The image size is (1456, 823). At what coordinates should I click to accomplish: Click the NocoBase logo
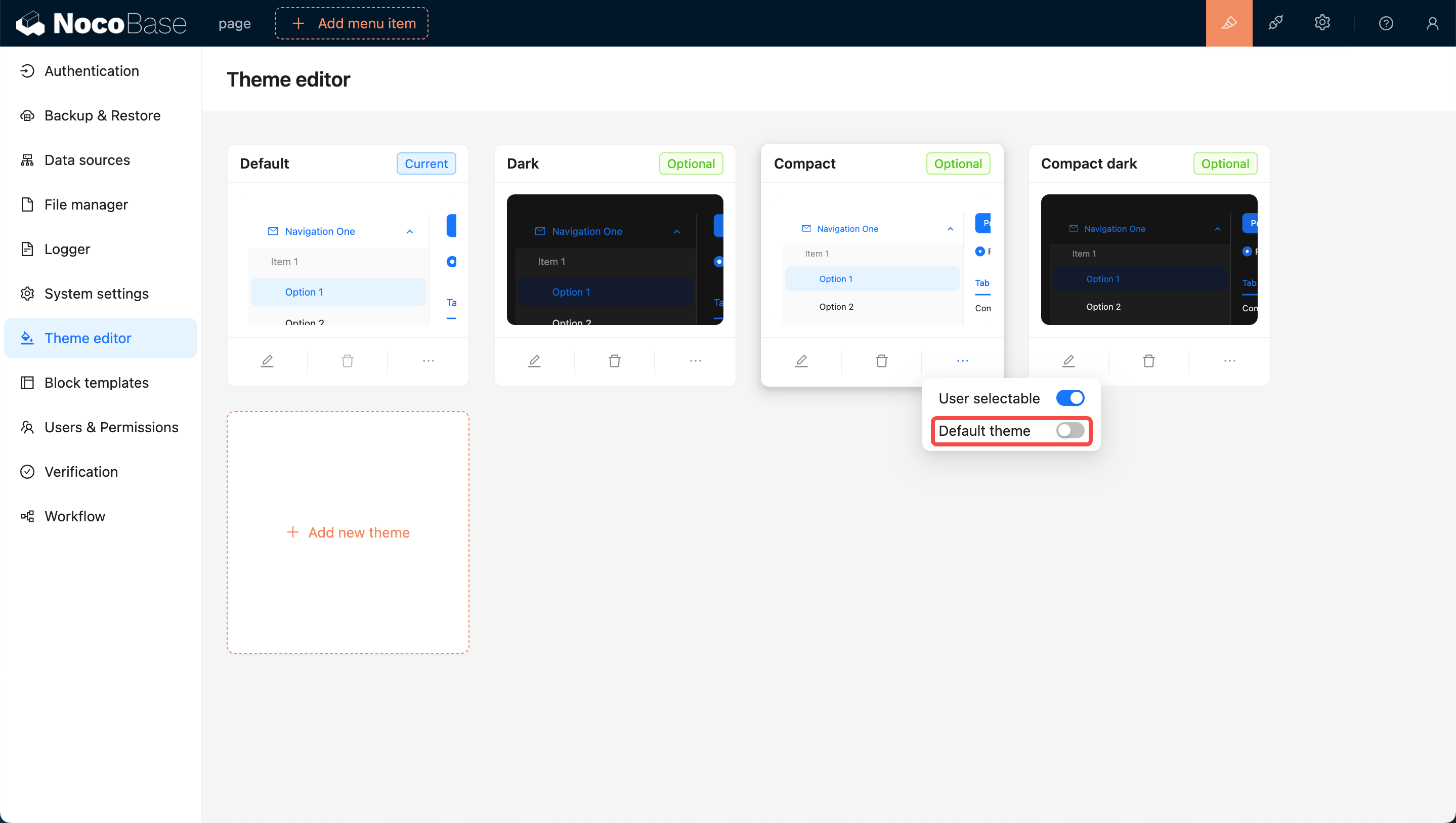click(x=101, y=23)
